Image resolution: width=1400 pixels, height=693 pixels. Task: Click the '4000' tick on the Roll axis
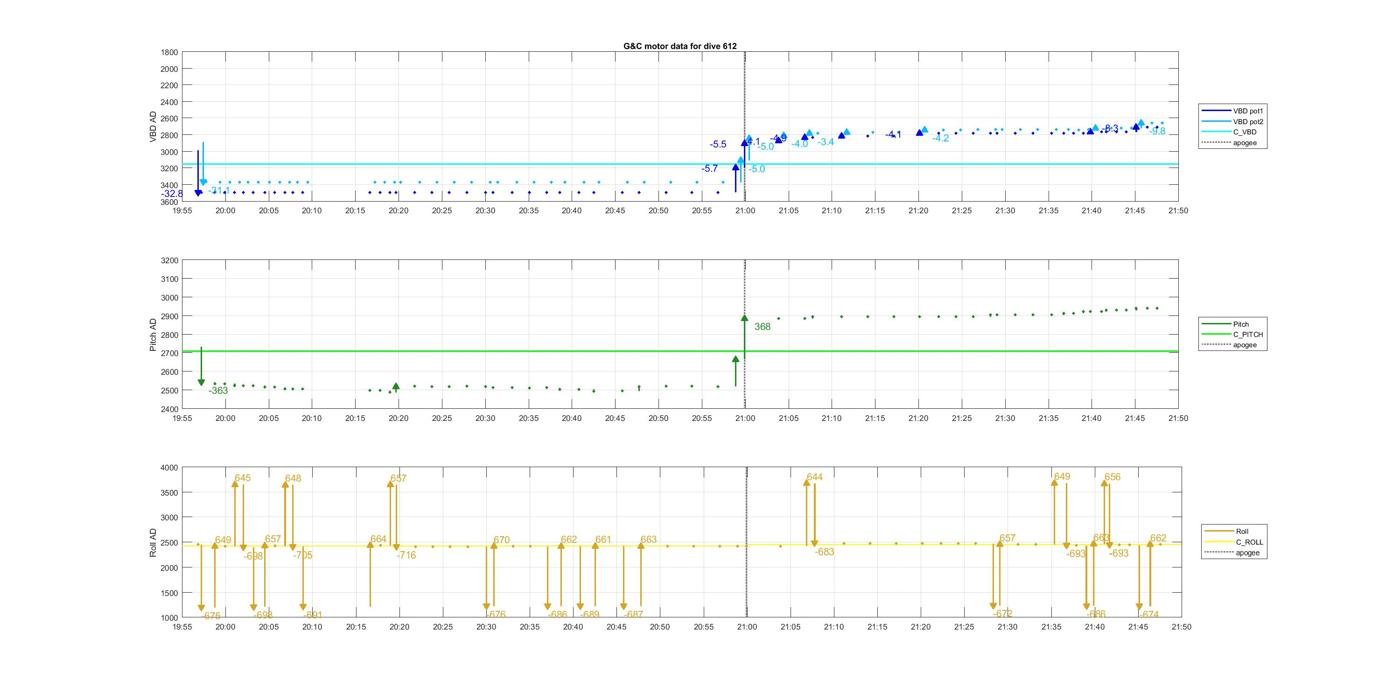pyautogui.click(x=170, y=468)
